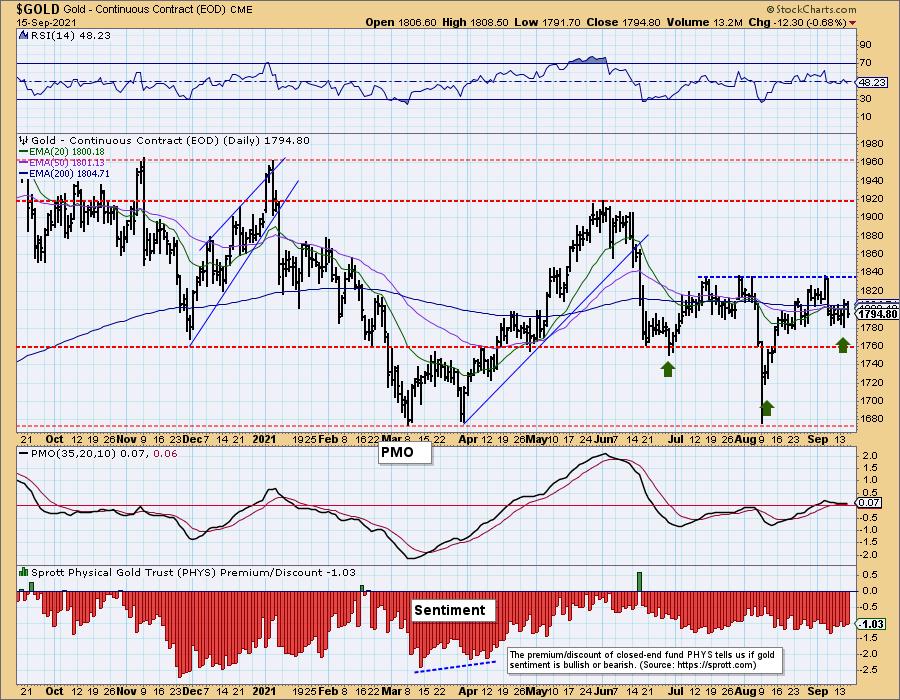
Task: Click the green up-arrow at the August low
Action: pyautogui.click(x=767, y=408)
